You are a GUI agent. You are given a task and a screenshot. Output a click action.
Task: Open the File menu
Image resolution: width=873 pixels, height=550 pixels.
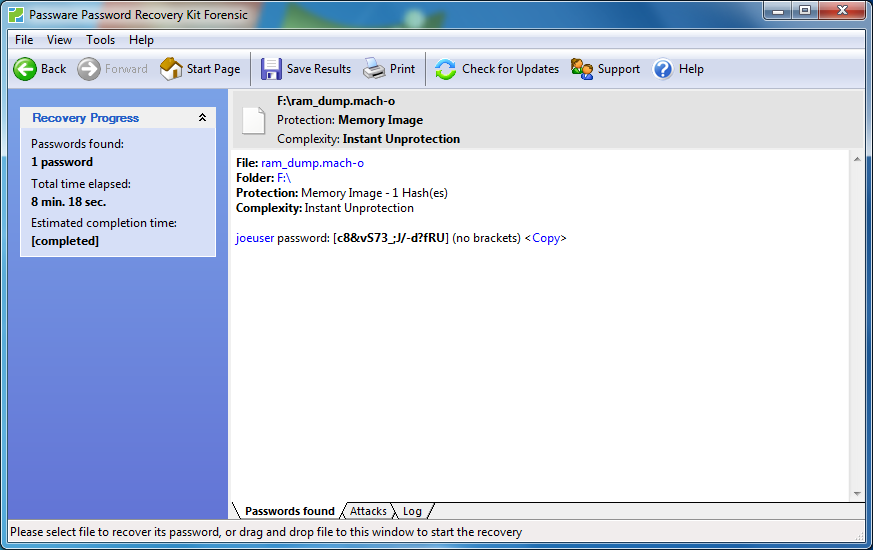pos(24,40)
